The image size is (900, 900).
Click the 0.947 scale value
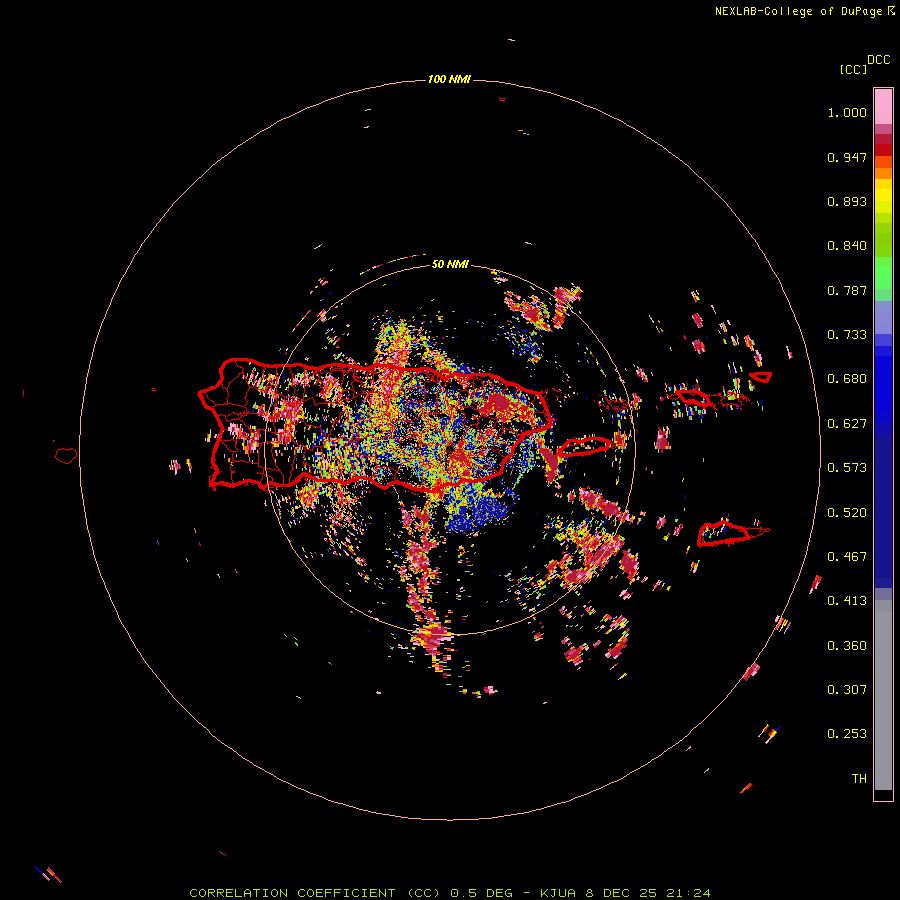click(847, 157)
